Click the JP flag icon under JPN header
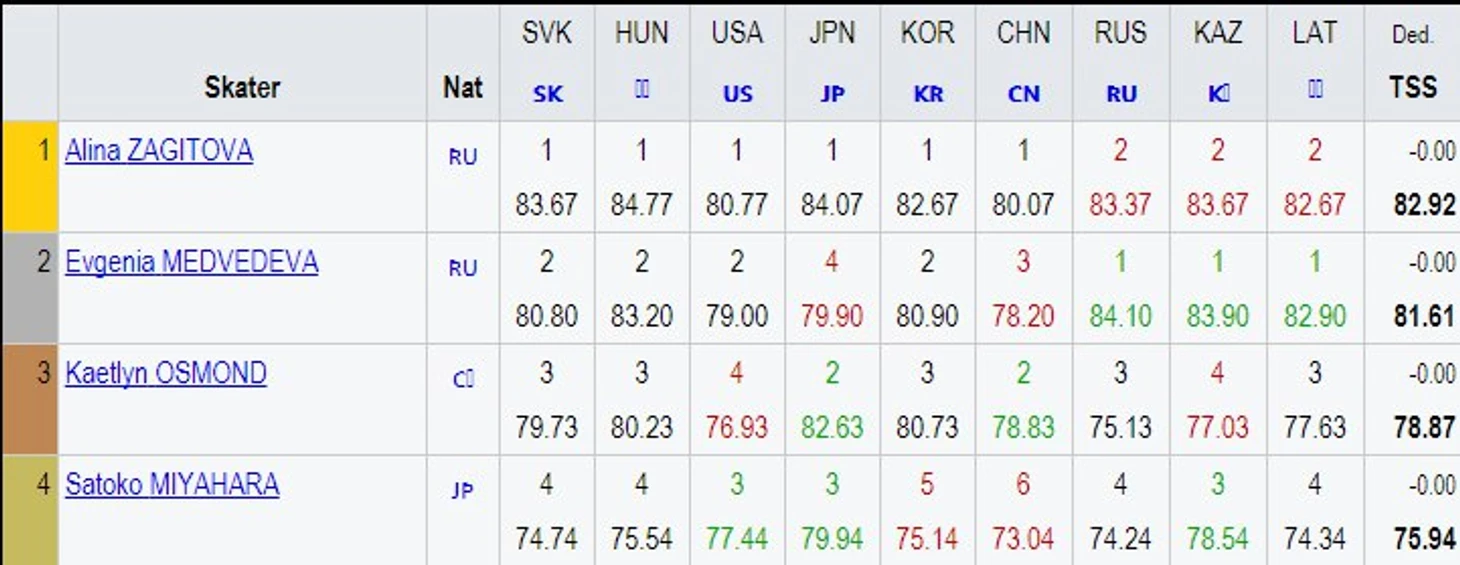The width and height of the screenshot is (1460, 565). (x=832, y=94)
